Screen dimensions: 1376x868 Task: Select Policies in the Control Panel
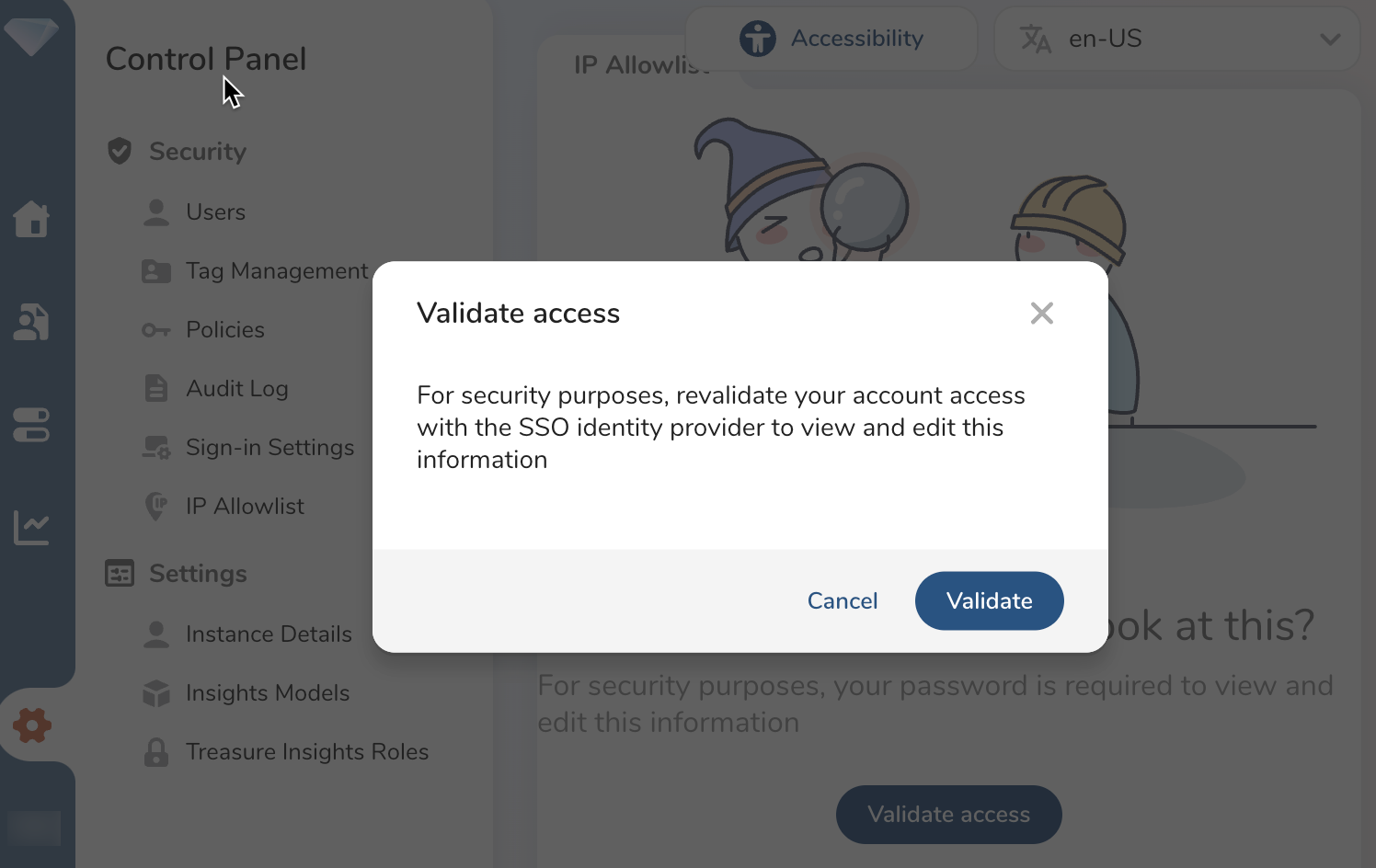pyautogui.click(x=224, y=330)
